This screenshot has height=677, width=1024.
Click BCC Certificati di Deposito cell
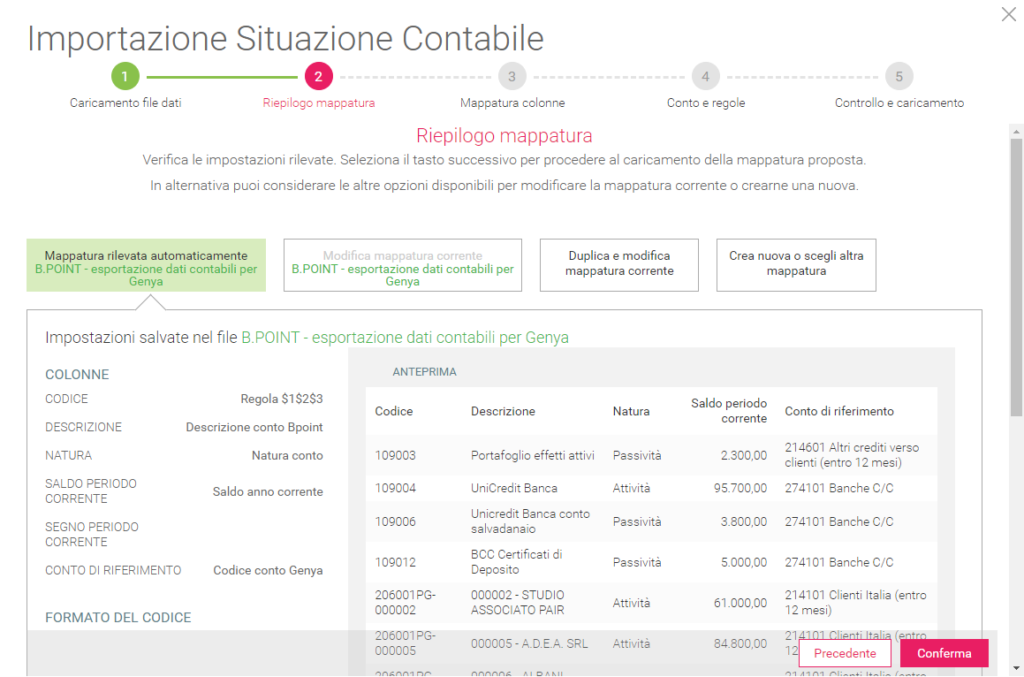click(x=517, y=561)
